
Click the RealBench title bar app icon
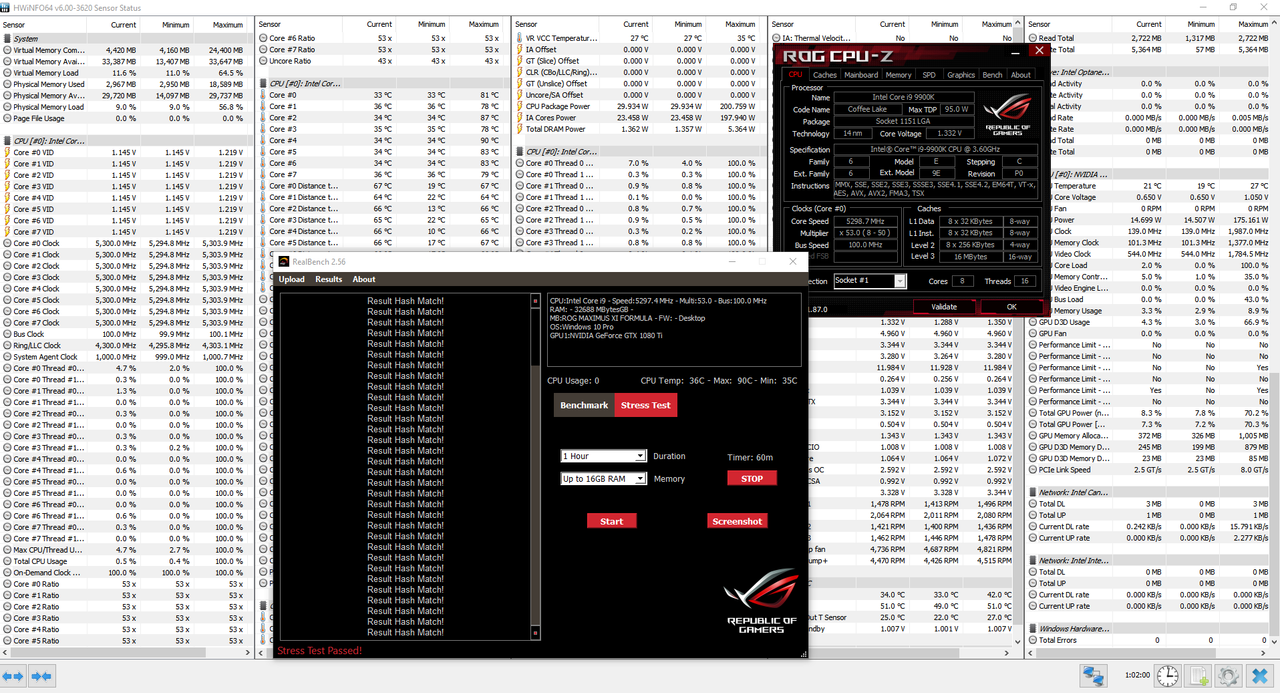pyautogui.click(x=284, y=262)
